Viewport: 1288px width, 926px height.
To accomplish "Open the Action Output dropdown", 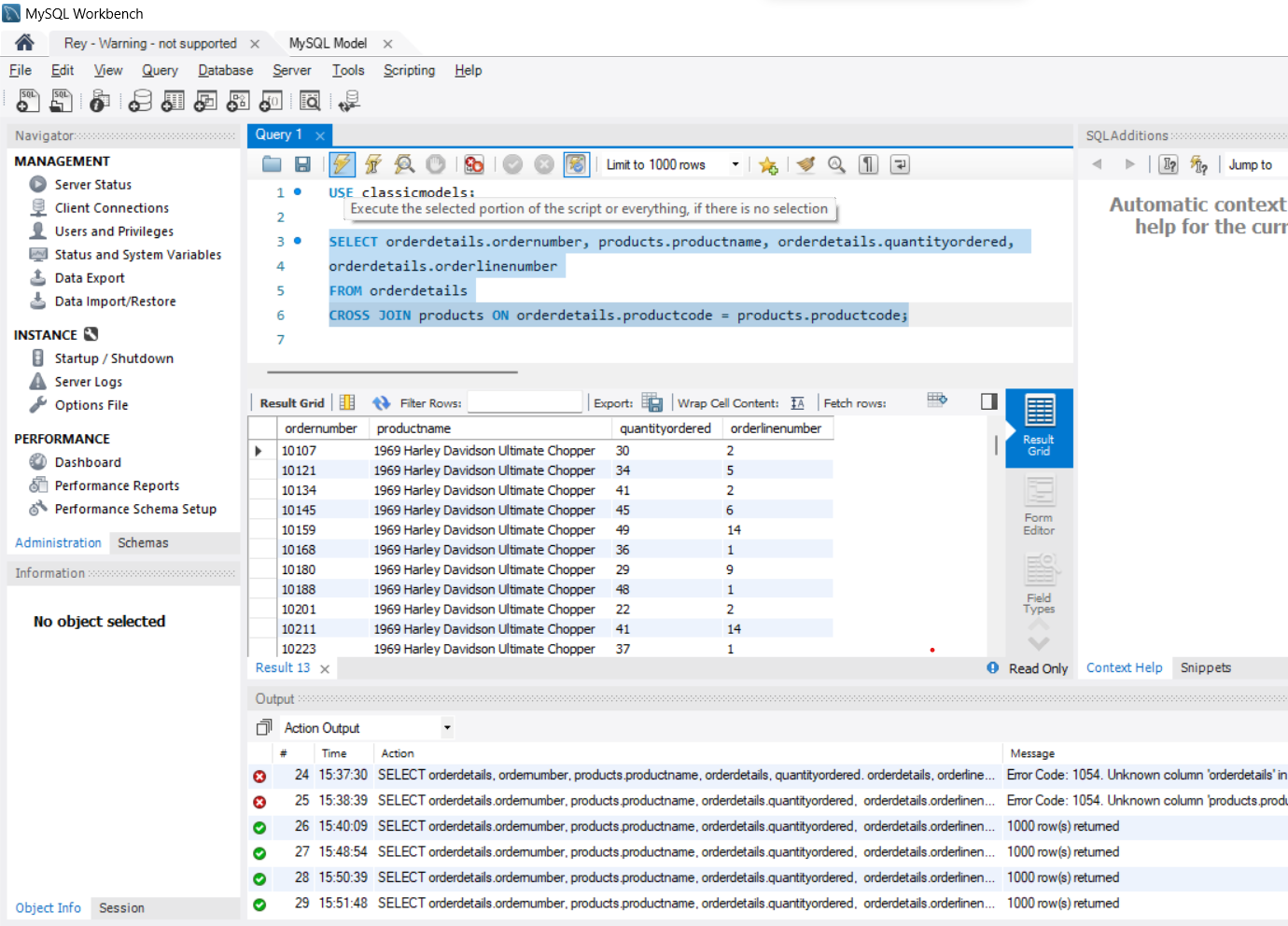I will point(369,727).
